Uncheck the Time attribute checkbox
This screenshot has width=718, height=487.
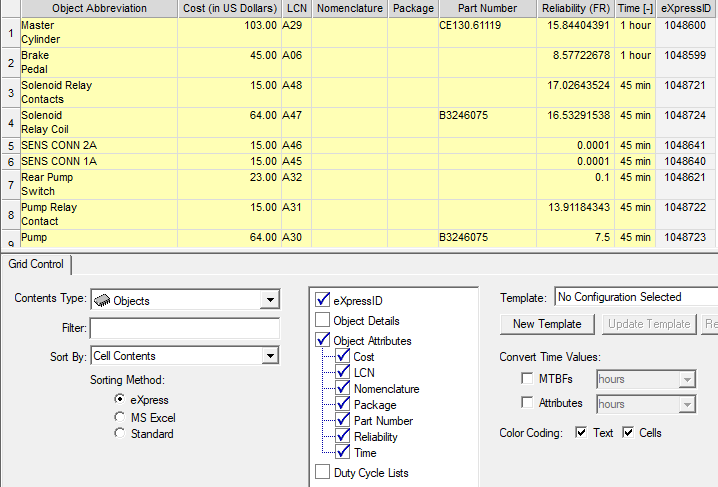point(343,452)
